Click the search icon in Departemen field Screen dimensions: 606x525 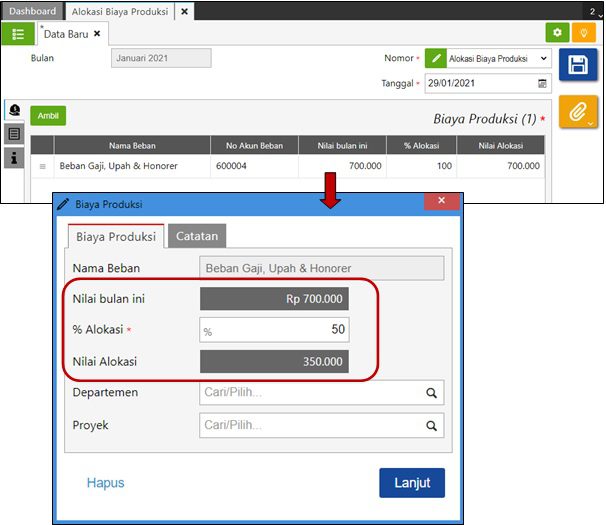coord(432,393)
